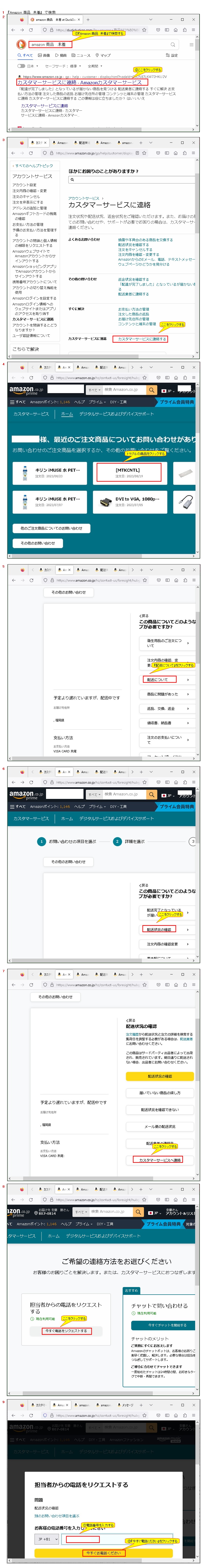
Task: Click the メール便の配送状況 button
Action: click(160, 1127)
